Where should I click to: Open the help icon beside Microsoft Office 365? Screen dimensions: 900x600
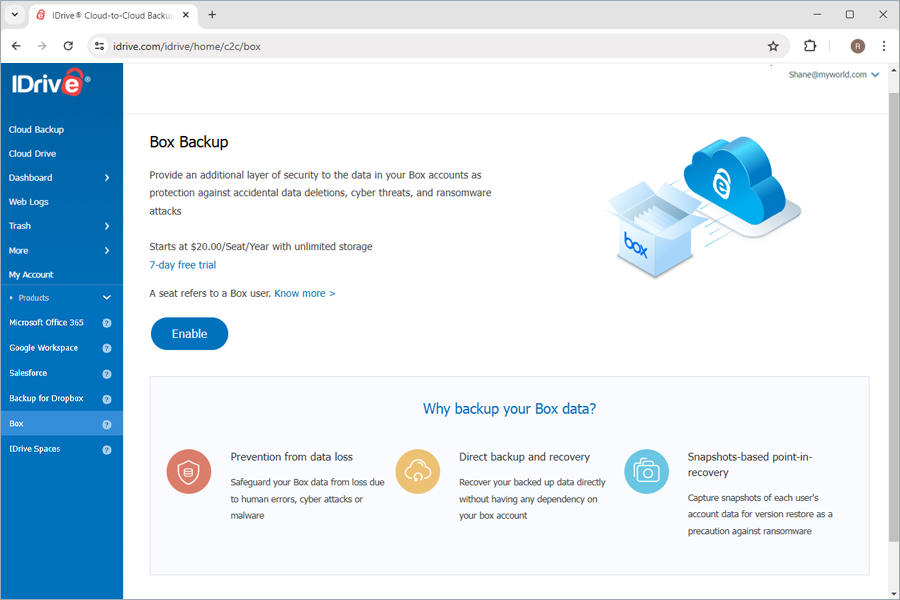107,322
